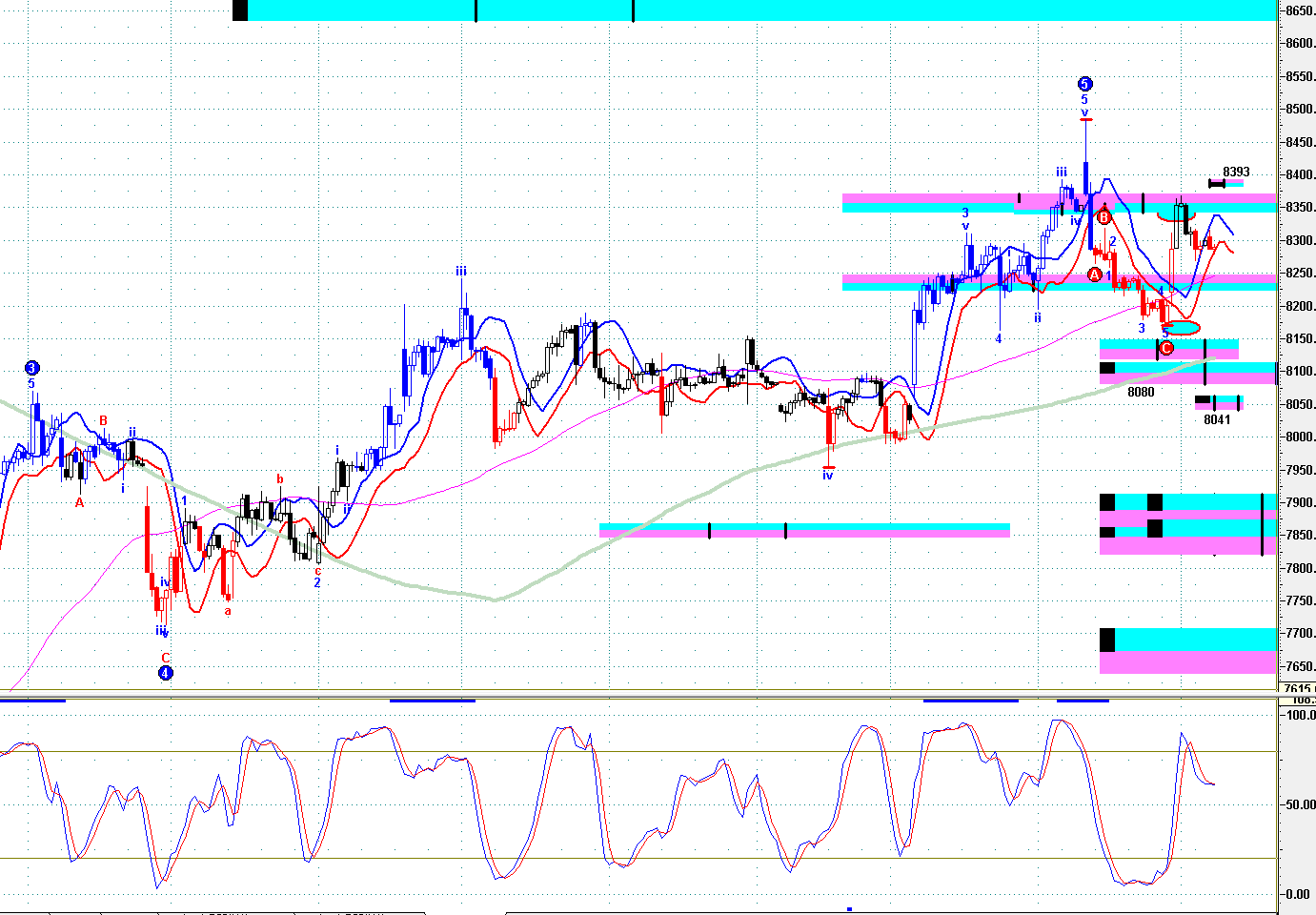Click the 8500 price axis label

[x=1300, y=109]
